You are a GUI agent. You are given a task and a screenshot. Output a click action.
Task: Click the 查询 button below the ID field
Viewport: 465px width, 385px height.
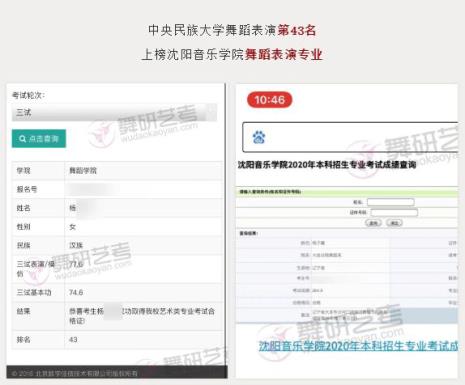373,223
